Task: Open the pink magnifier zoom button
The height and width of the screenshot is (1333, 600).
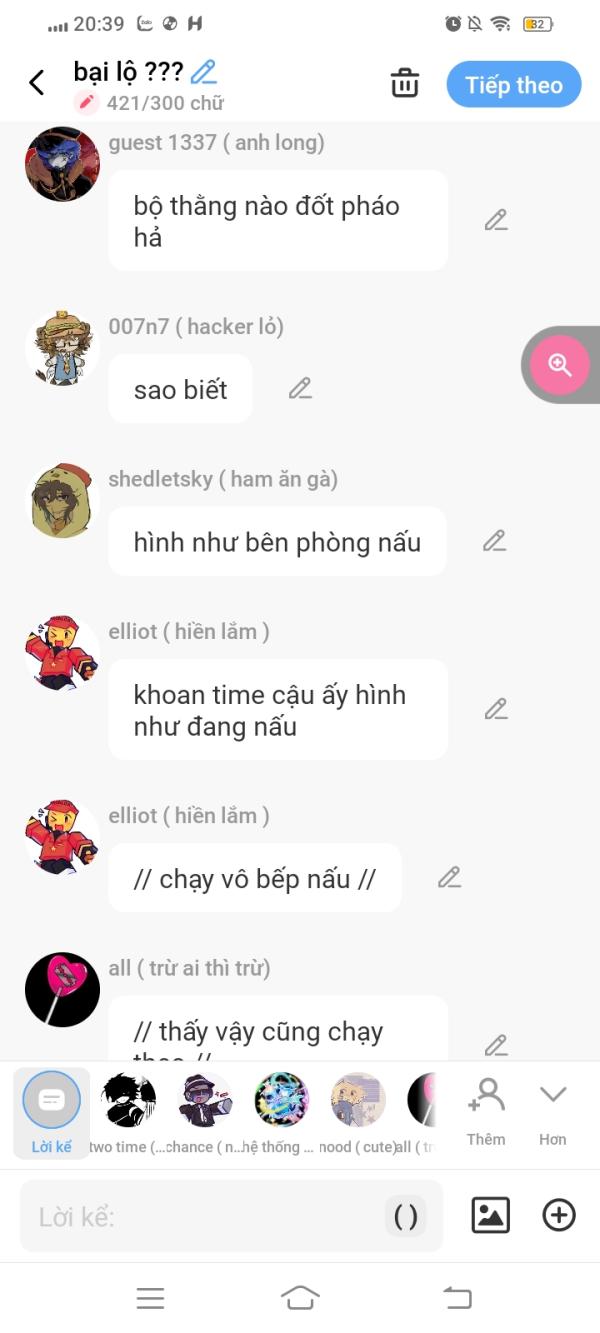Action: click(560, 365)
